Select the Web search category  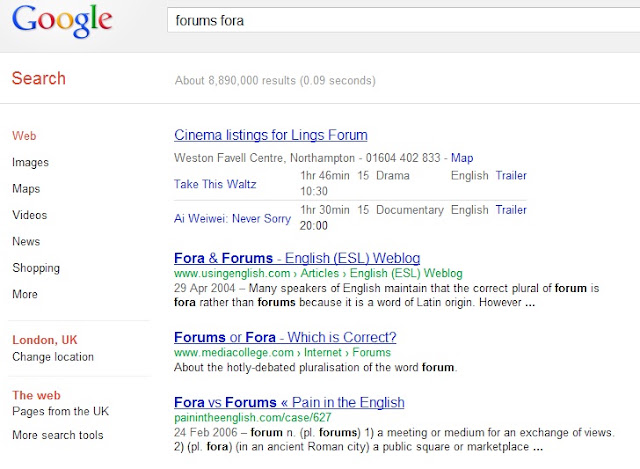pos(24,136)
